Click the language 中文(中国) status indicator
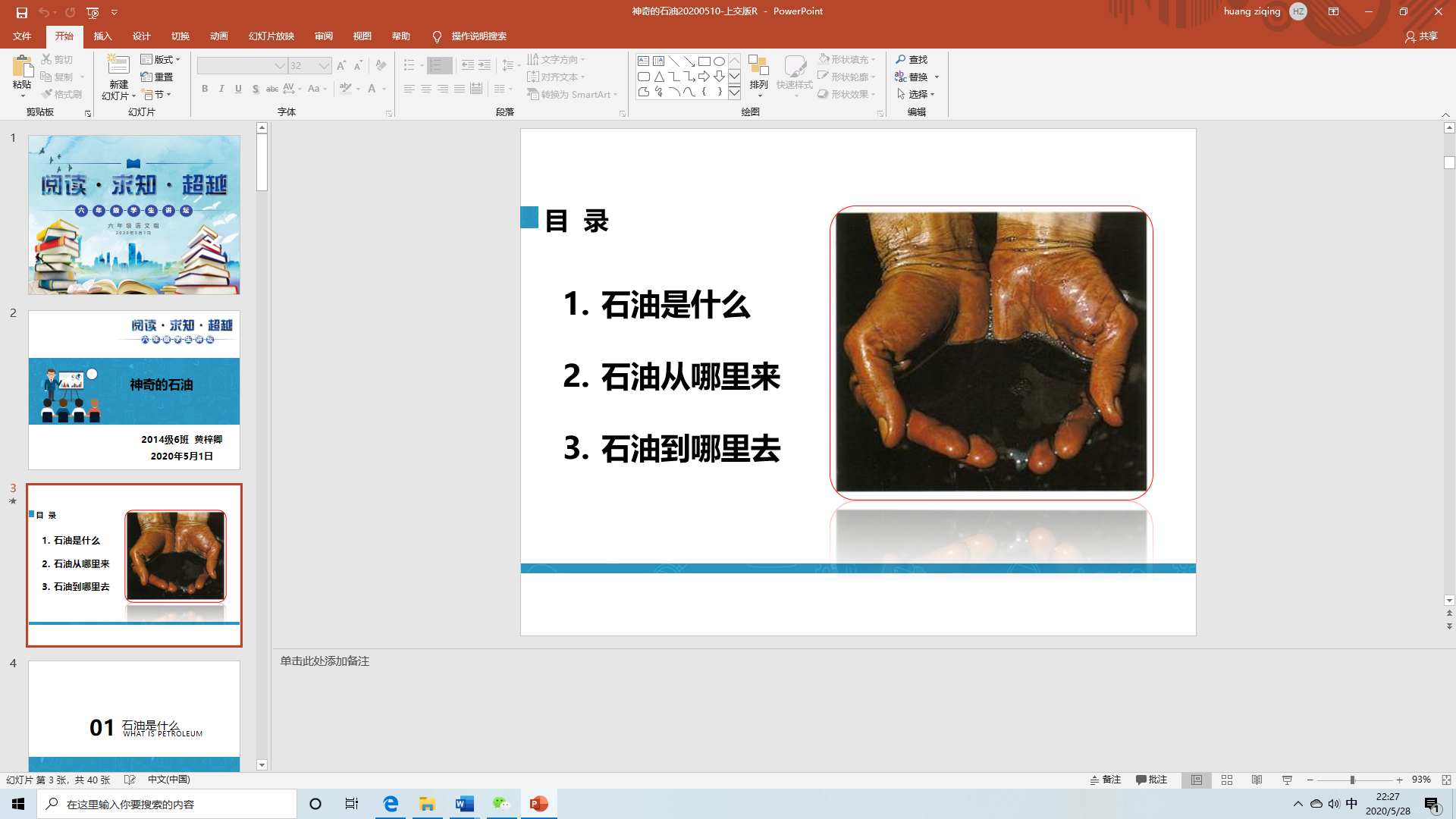This screenshot has height=819, width=1456. click(168, 780)
